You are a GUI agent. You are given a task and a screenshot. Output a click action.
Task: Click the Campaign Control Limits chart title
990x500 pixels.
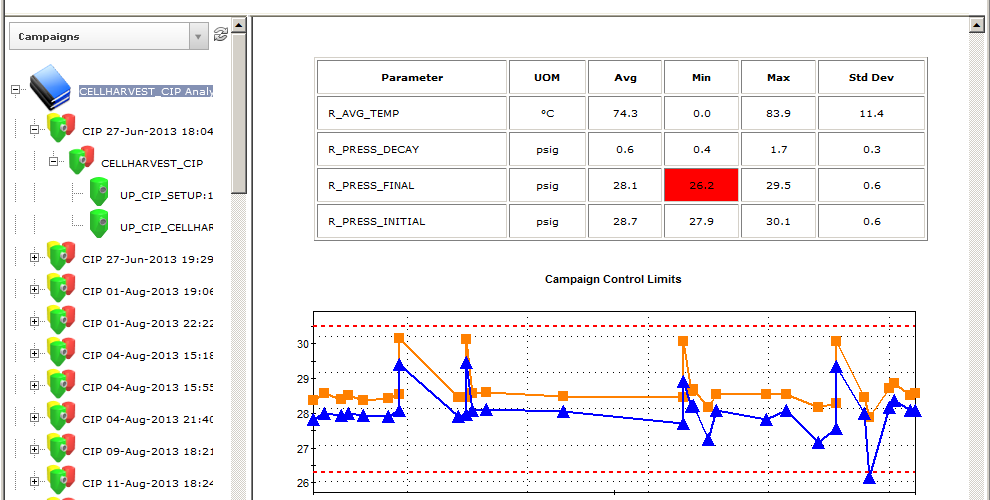click(x=613, y=279)
